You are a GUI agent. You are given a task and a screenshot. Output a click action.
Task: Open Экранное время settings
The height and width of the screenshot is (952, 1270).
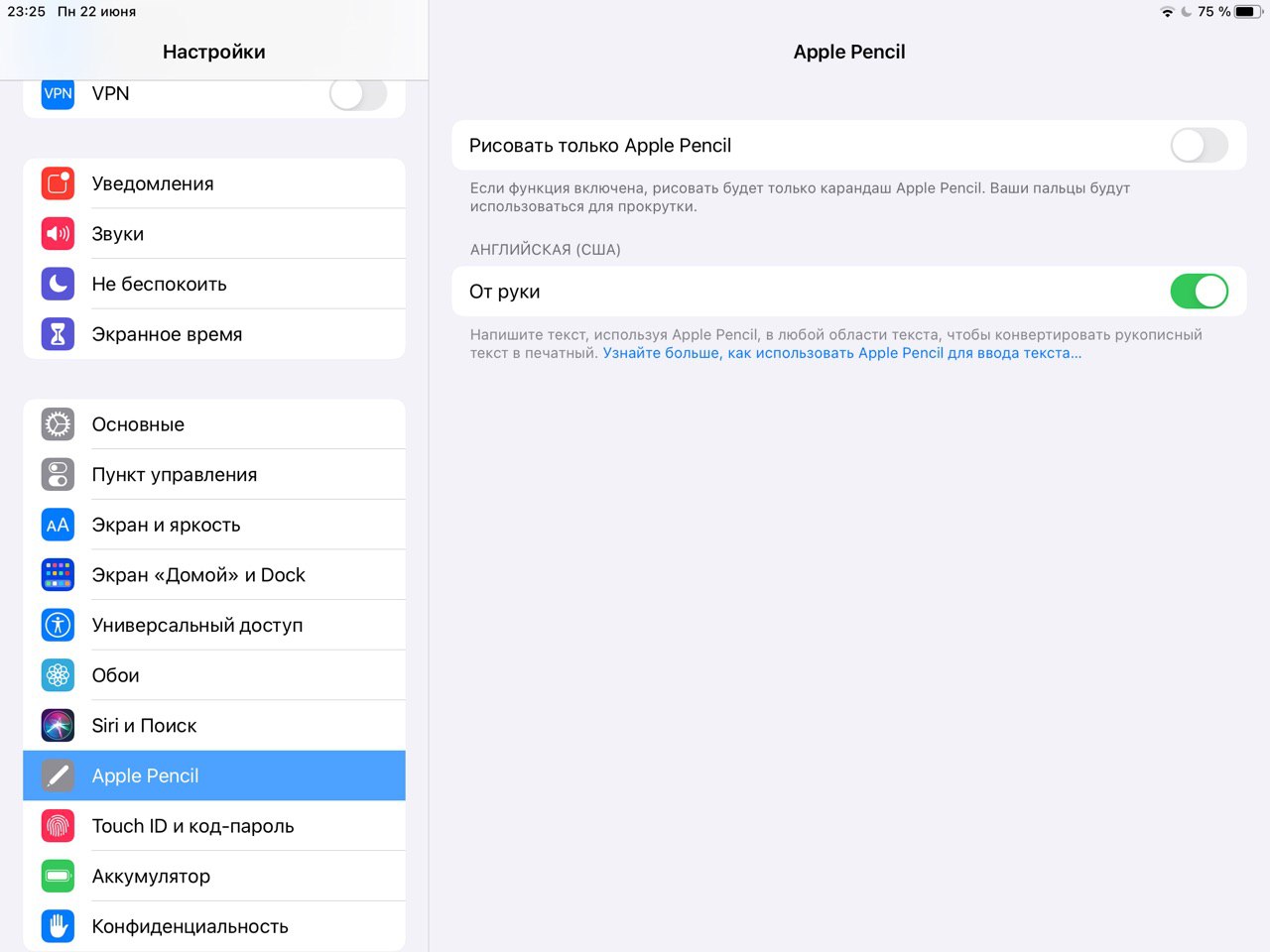click(x=214, y=334)
